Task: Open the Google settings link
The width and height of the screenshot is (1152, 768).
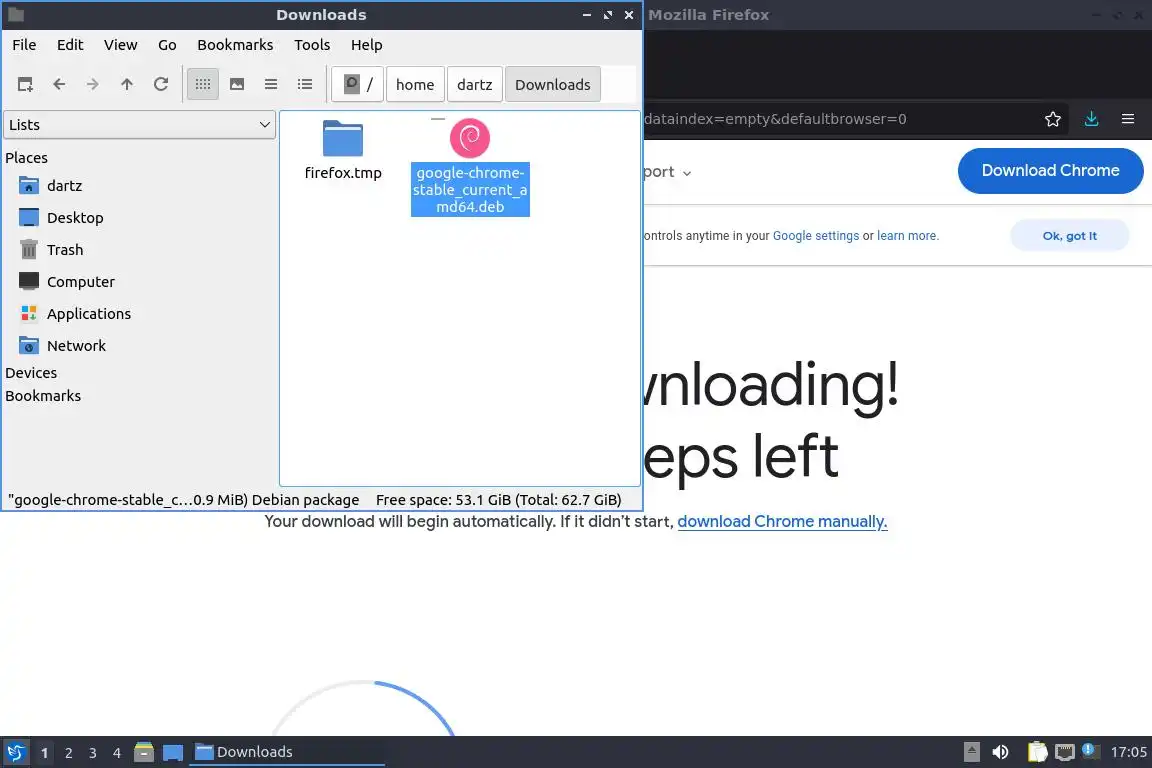Action: pos(816,236)
